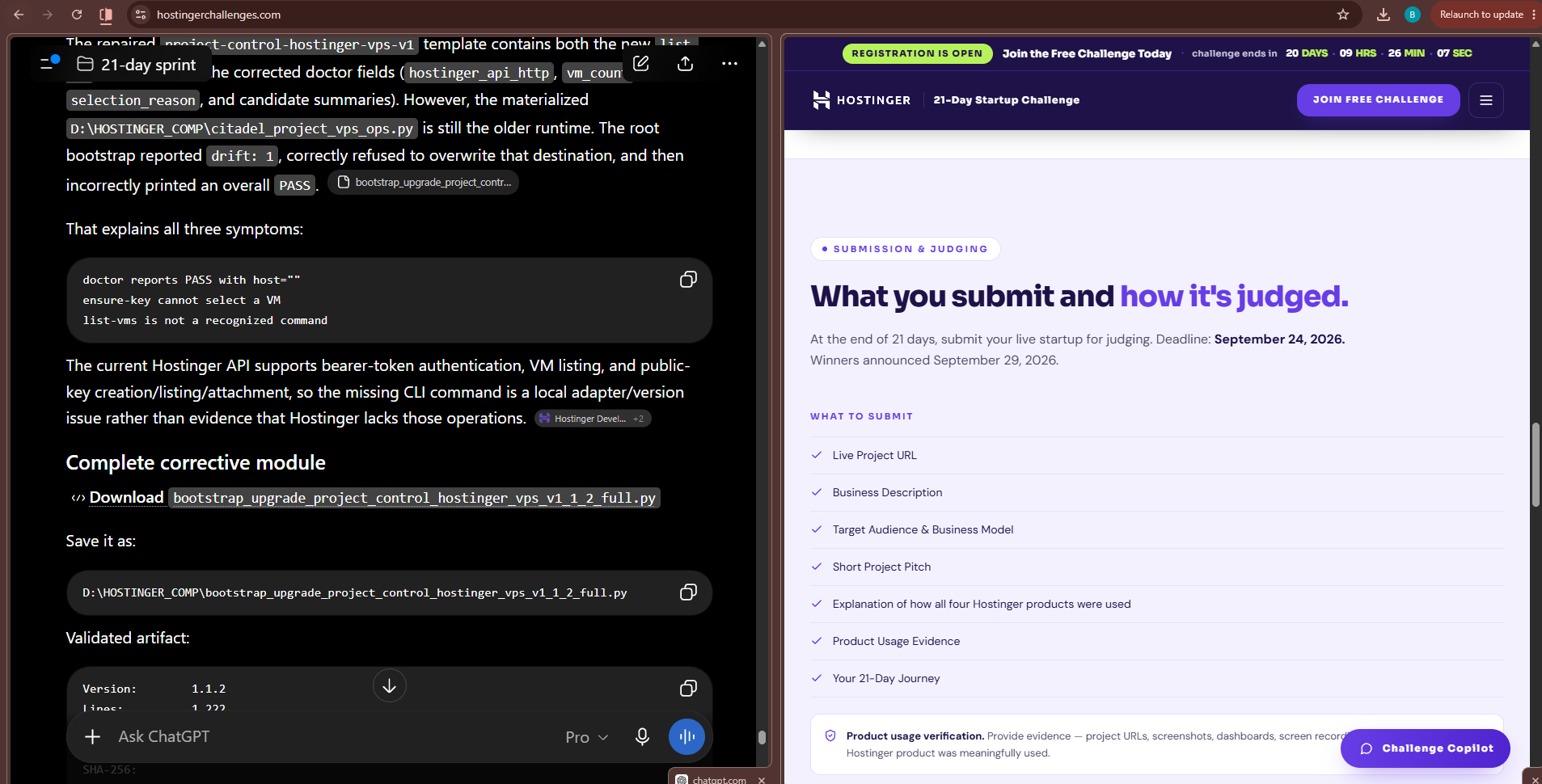Image resolution: width=1542 pixels, height=784 pixels.
Task: Click the Registration Is Open badge
Action: coord(917,53)
